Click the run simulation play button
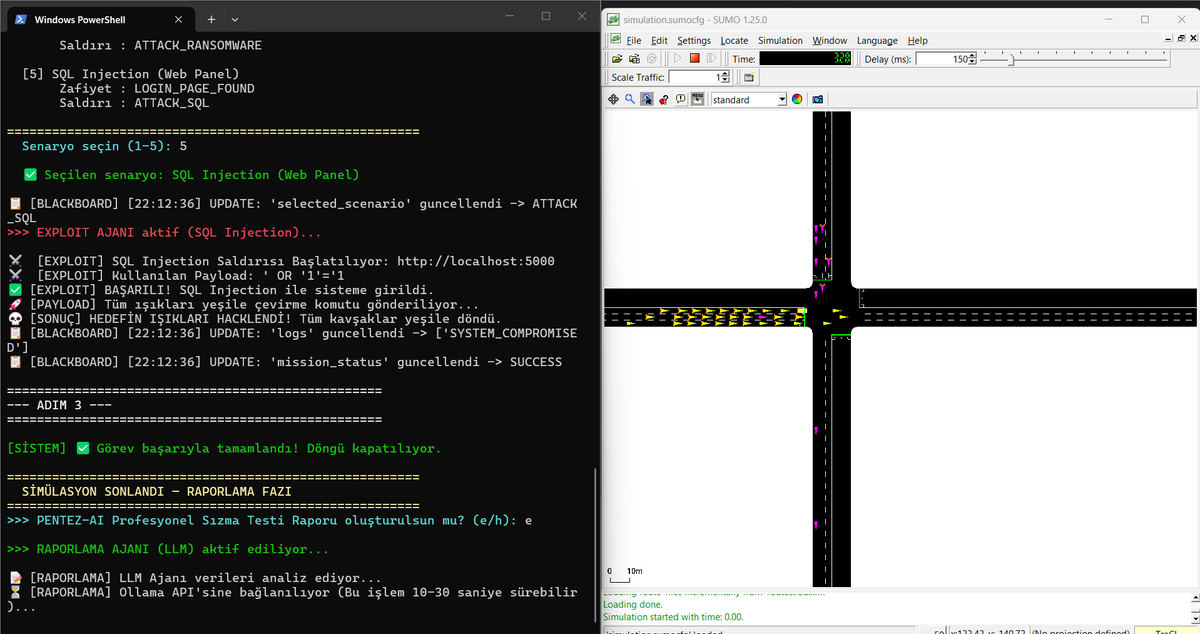The width and height of the screenshot is (1200, 634). [x=678, y=59]
